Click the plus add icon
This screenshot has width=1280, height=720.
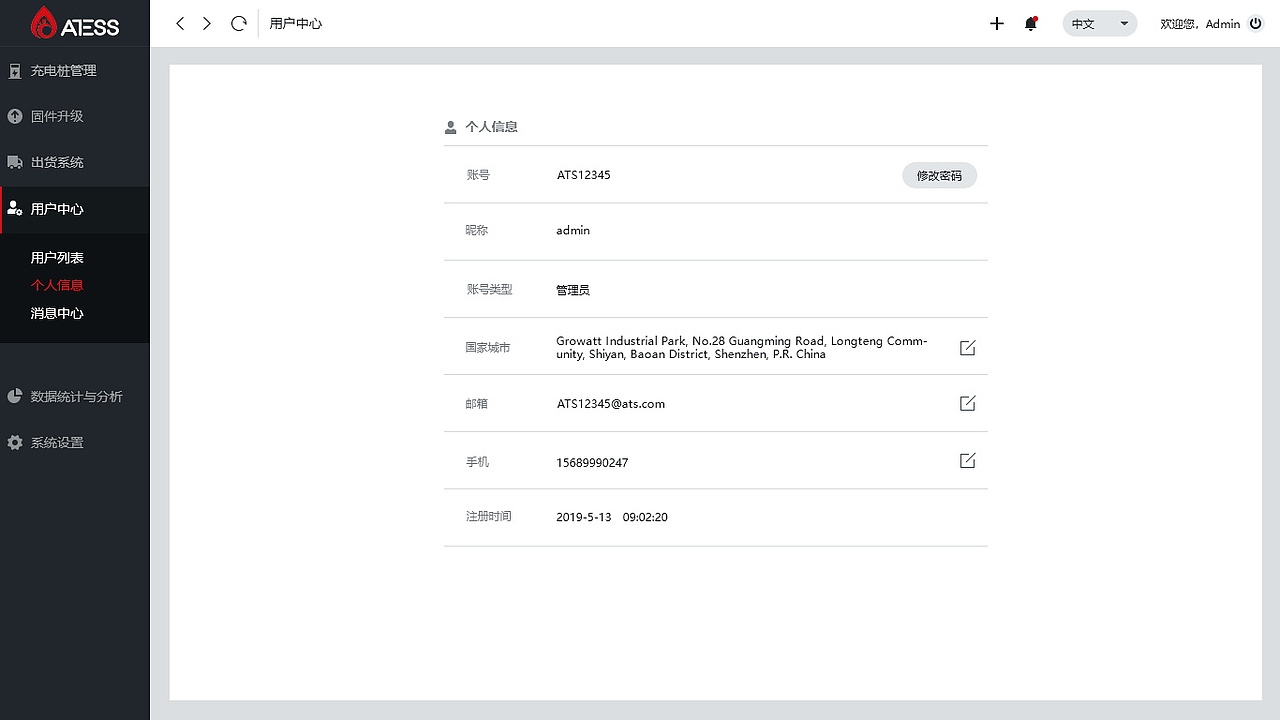coord(996,24)
